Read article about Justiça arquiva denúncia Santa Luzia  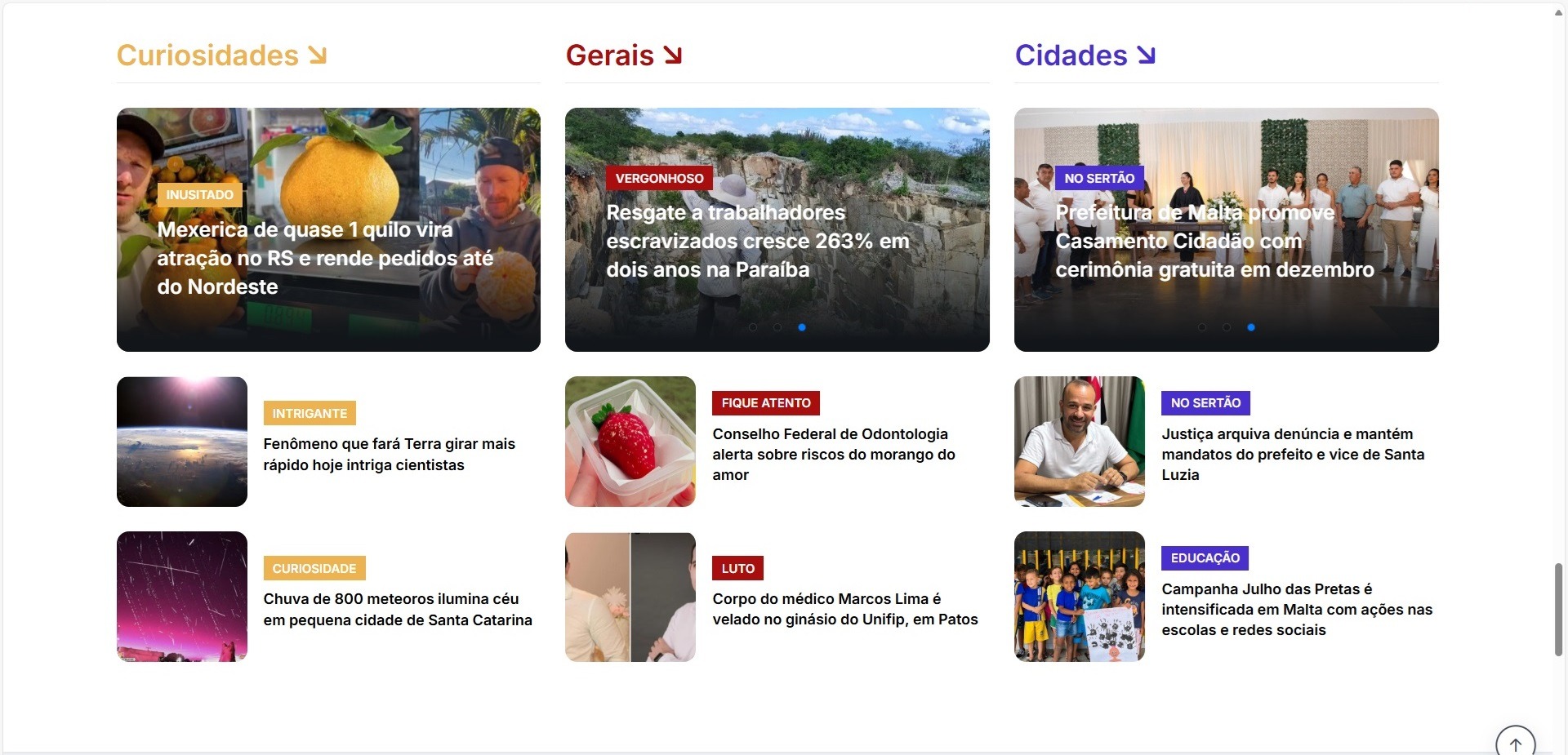click(x=1293, y=455)
